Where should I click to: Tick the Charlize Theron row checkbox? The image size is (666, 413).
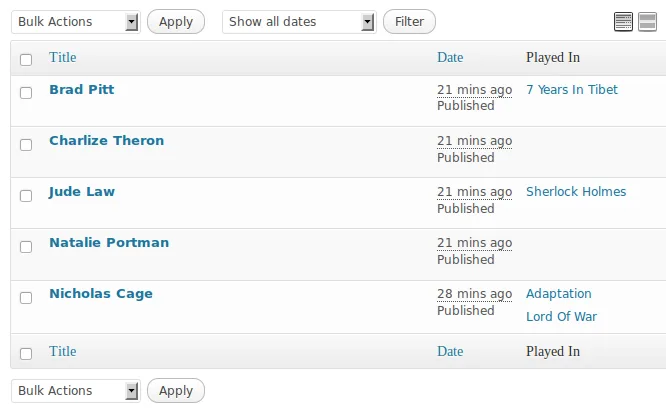pos(26,144)
